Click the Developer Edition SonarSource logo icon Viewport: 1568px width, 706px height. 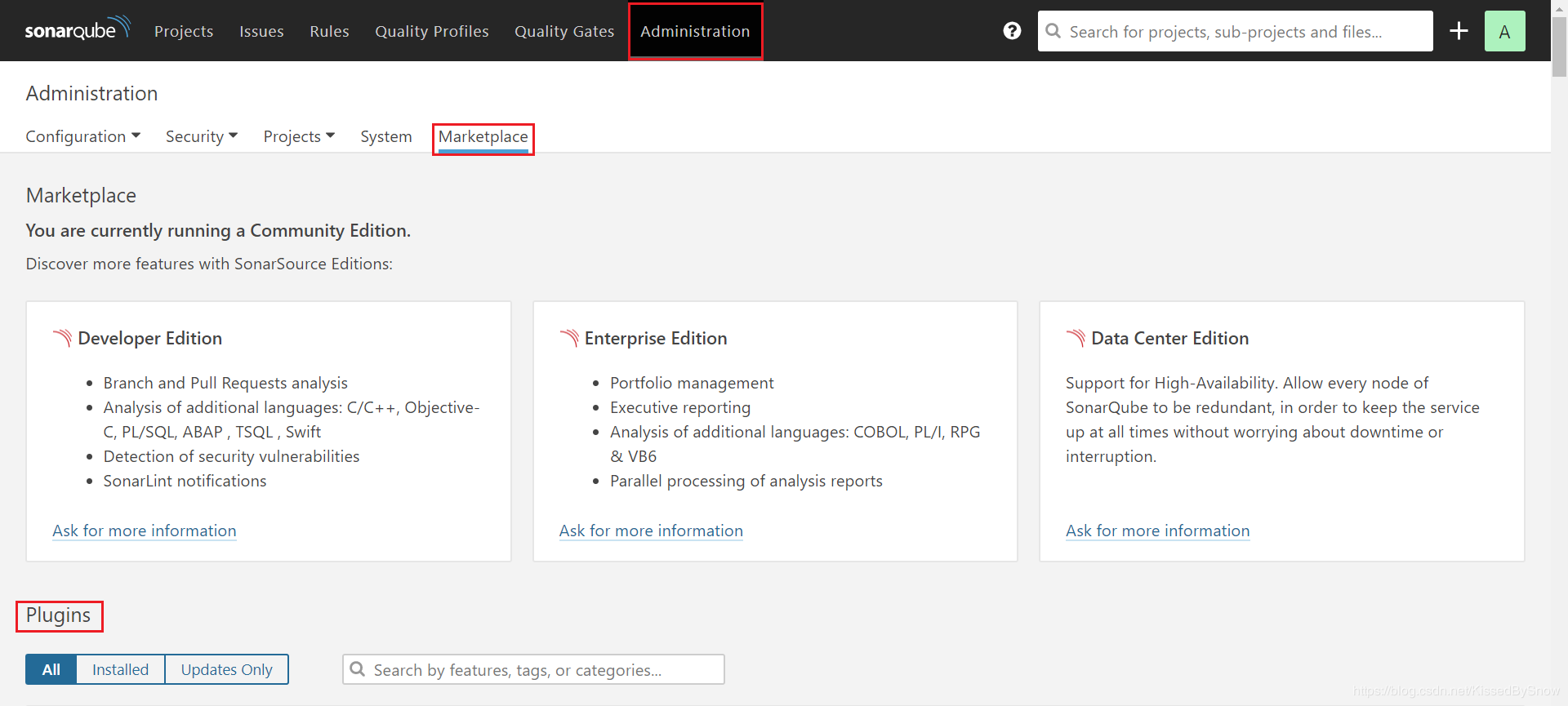[62, 338]
